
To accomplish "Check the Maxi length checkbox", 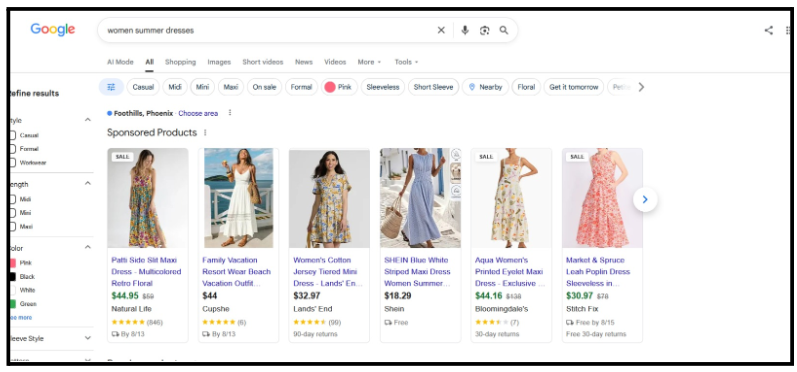I will tap(12, 227).
